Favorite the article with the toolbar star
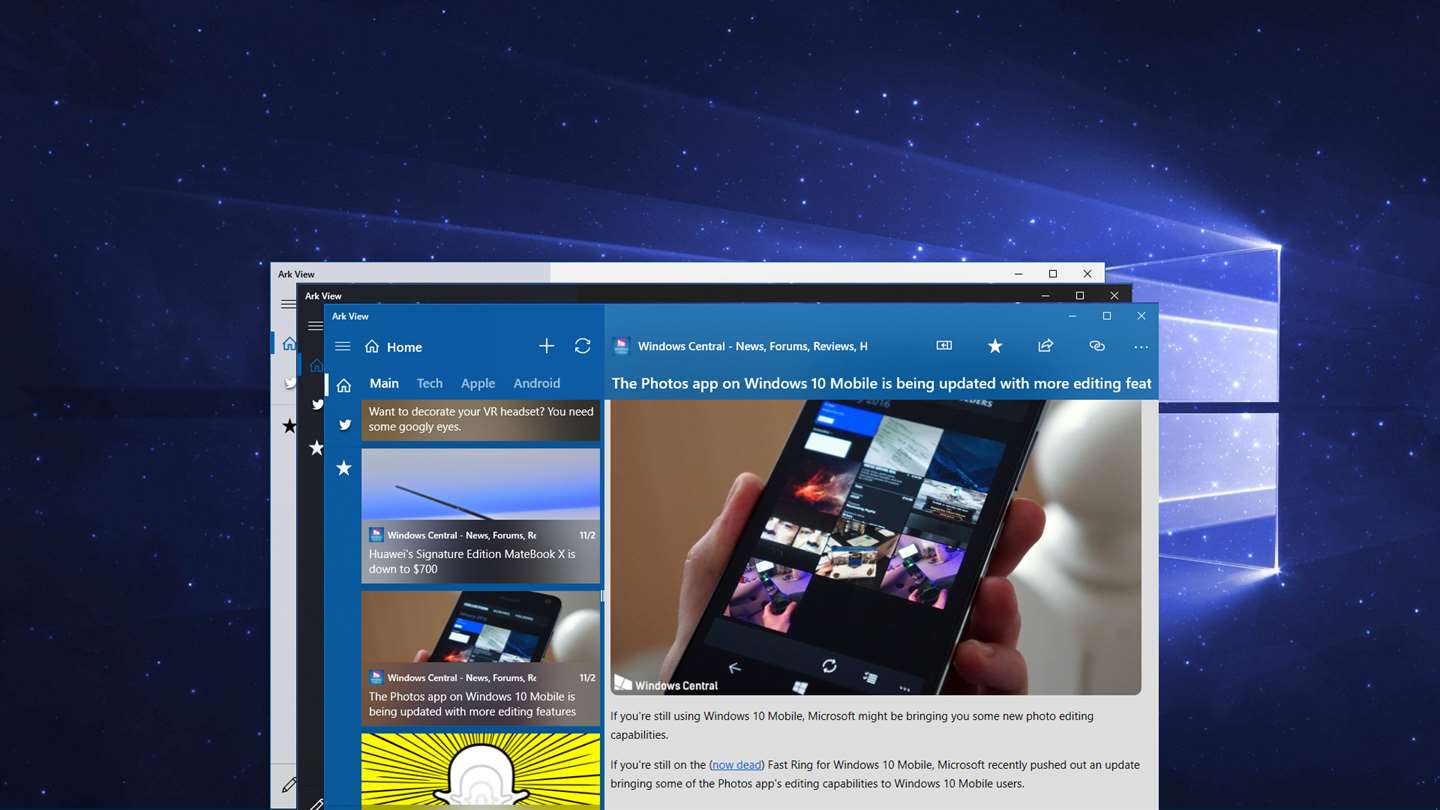The width and height of the screenshot is (1440, 810). click(x=995, y=346)
